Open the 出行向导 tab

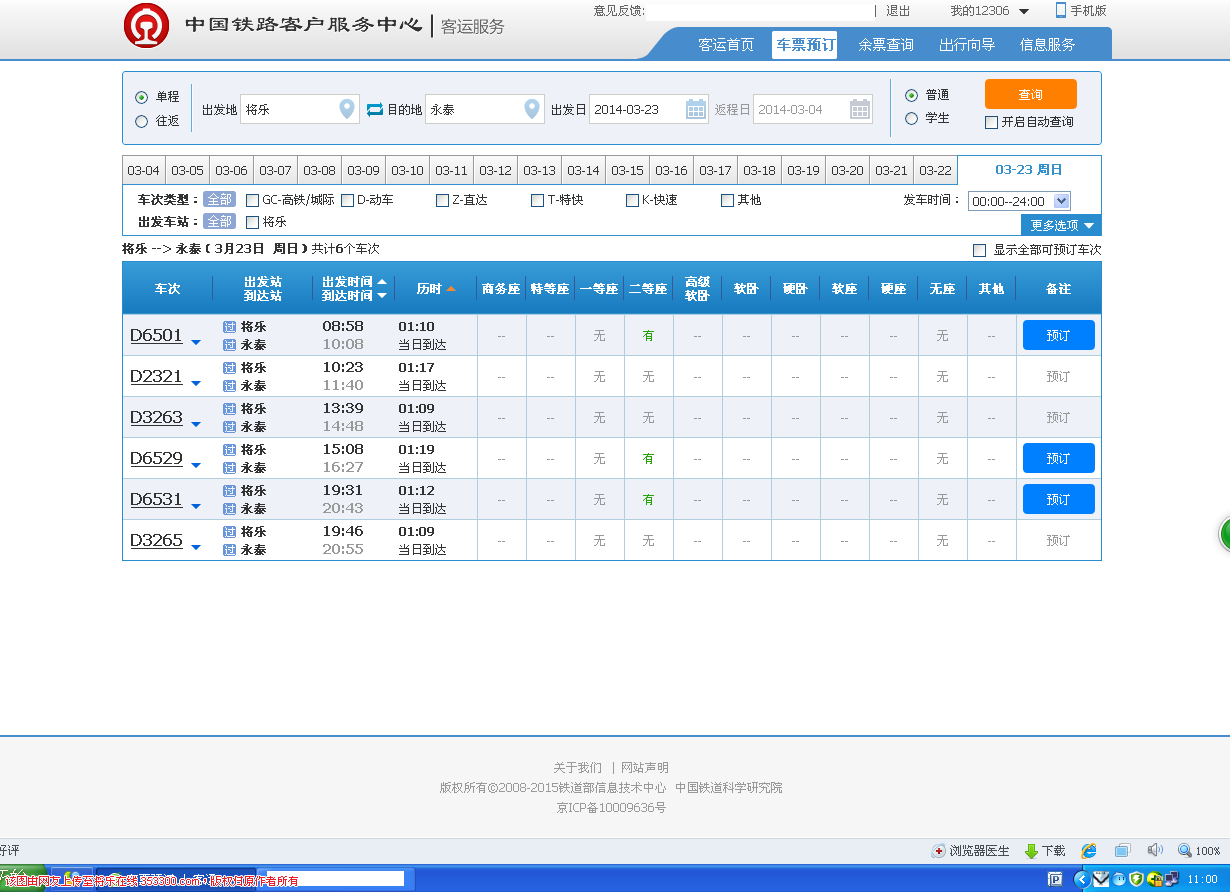point(967,44)
